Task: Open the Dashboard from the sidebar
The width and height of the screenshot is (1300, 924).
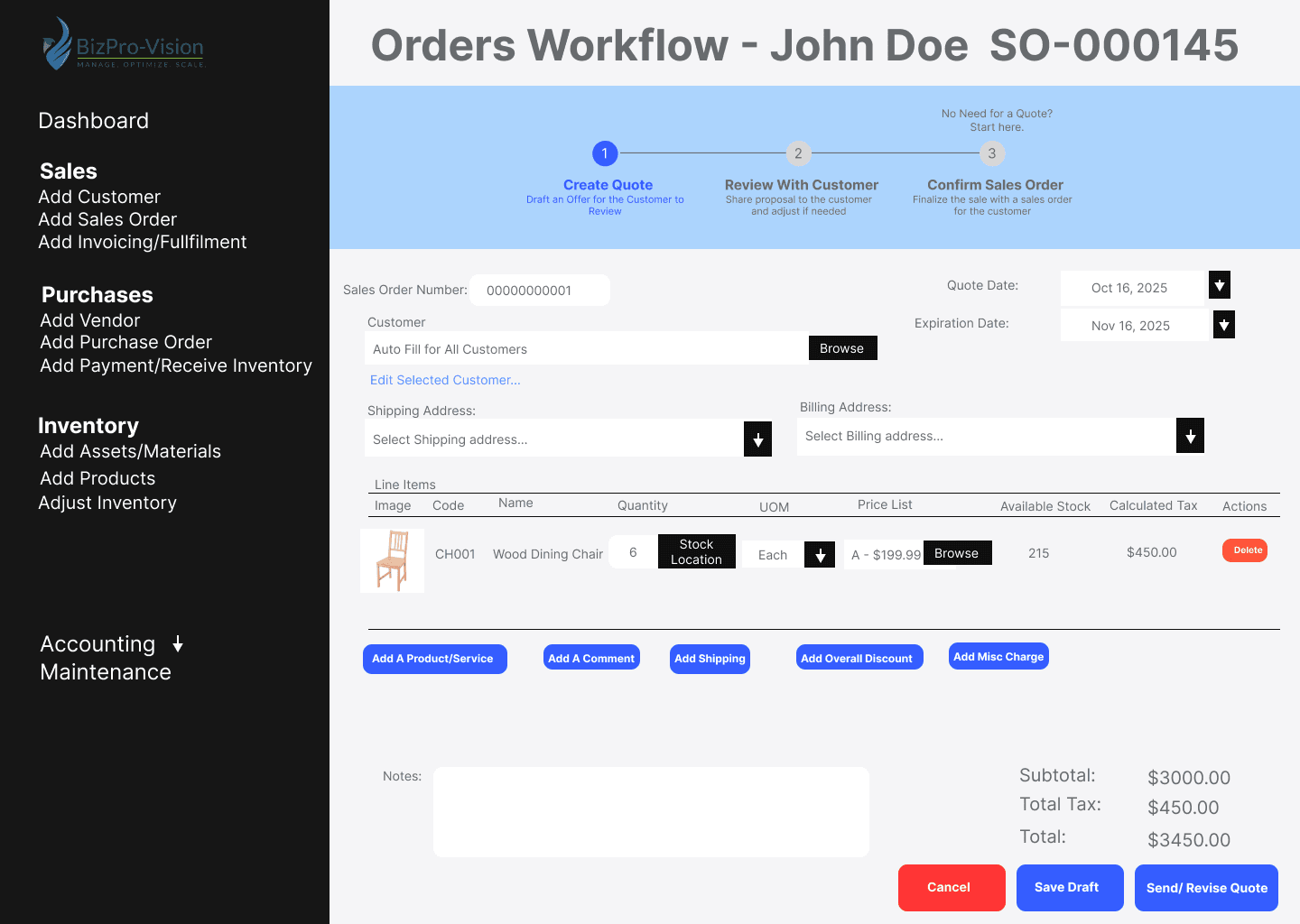Action: pyautogui.click(x=93, y=120)
